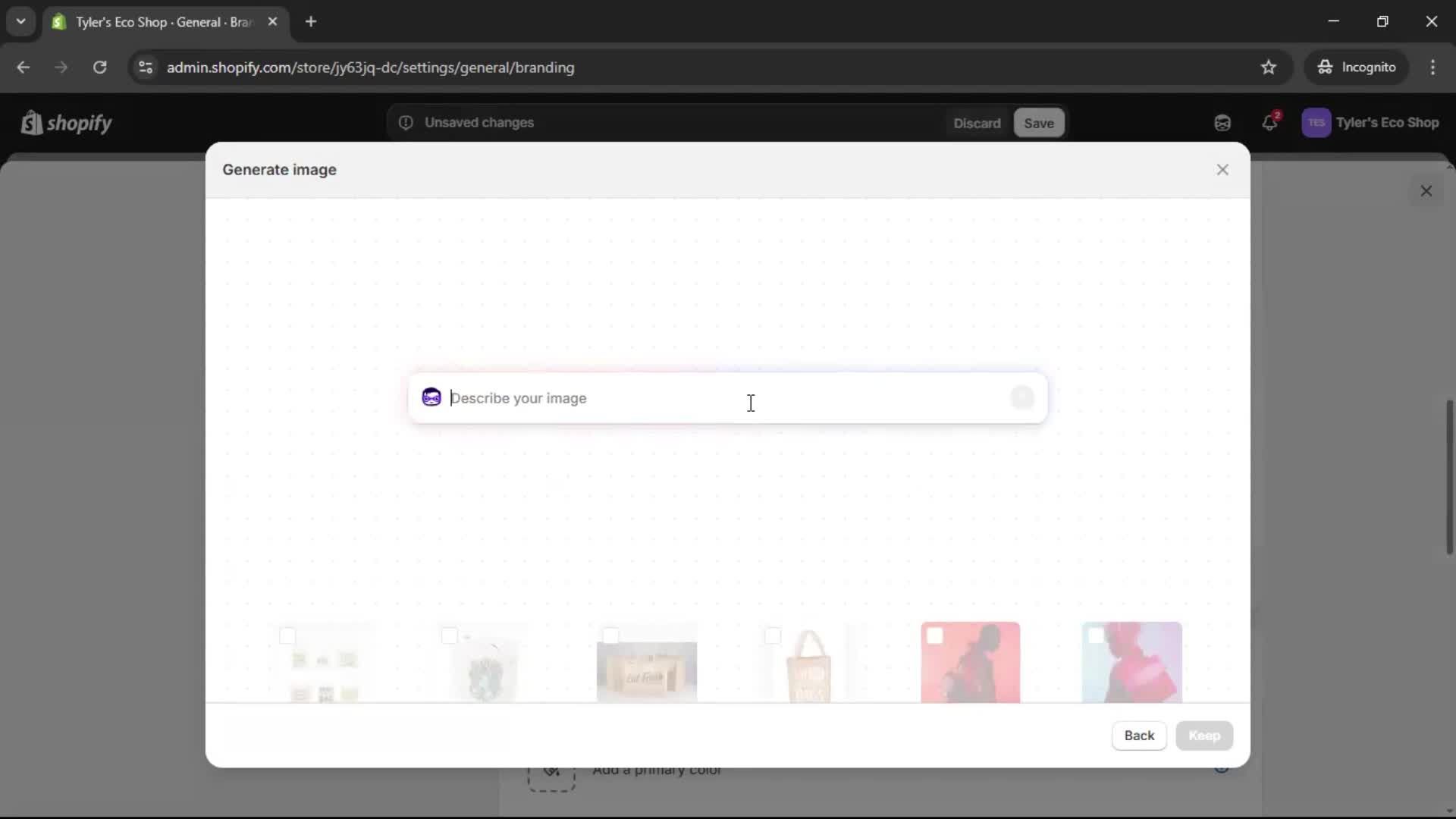This screenshot has width=1456, height=819.
Task: Reload the current page
Action: pos(99,67)
